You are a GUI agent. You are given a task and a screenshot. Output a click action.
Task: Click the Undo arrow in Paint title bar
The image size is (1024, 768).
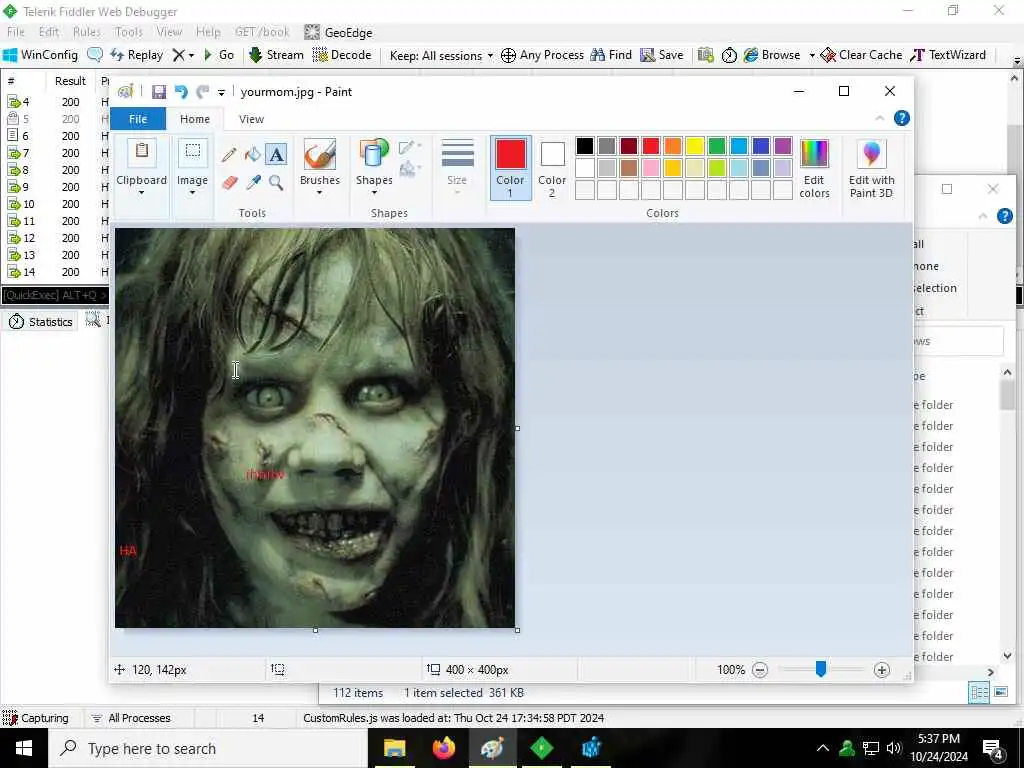pyautogui.click(x=181, y=92)
